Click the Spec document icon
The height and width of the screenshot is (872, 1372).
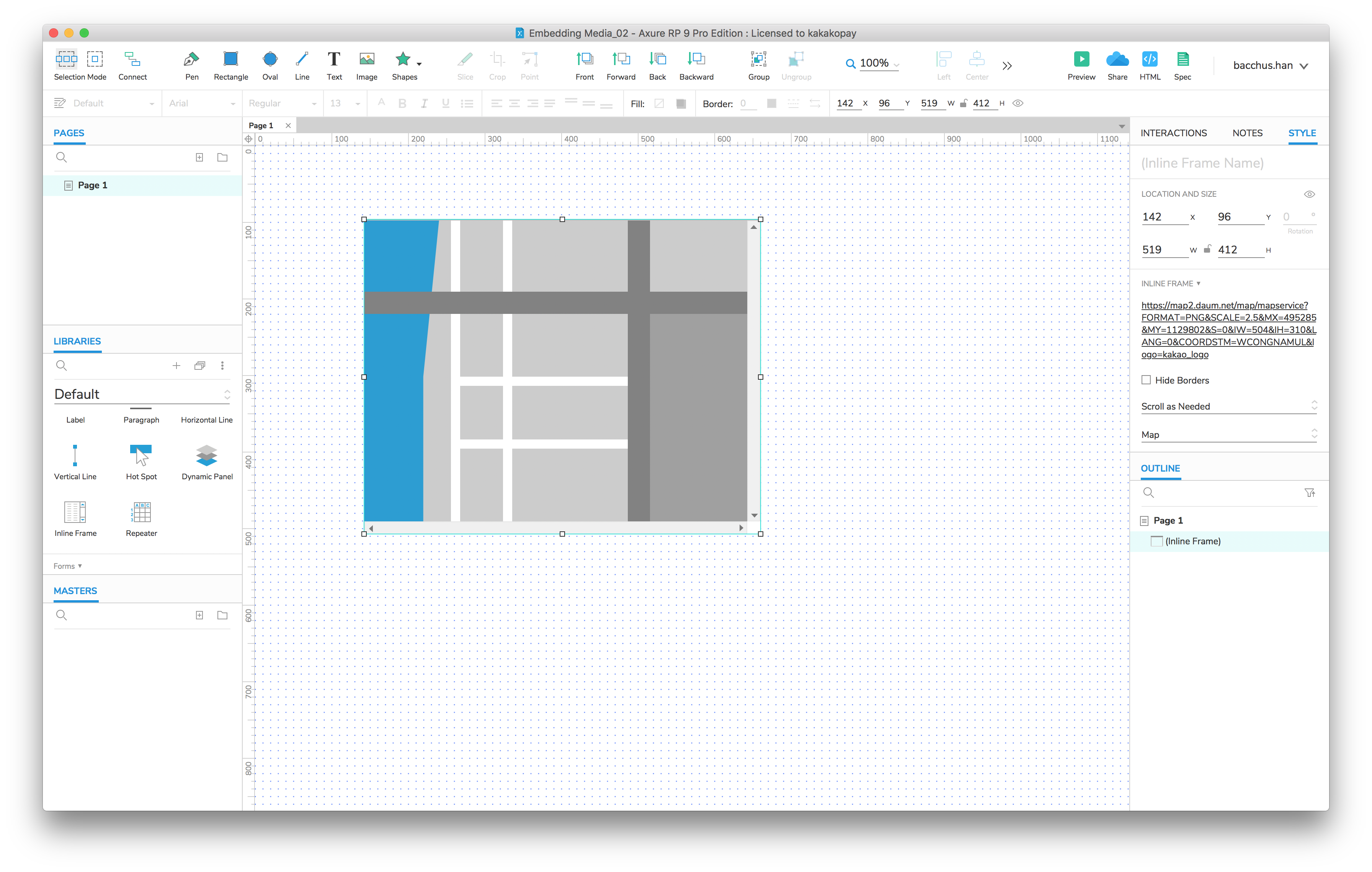pyautogui.click(x=1182, y=59)
